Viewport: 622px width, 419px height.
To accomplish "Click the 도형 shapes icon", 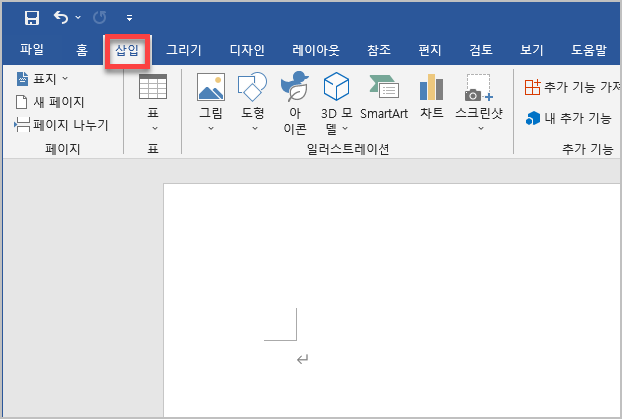I will 252,86.
